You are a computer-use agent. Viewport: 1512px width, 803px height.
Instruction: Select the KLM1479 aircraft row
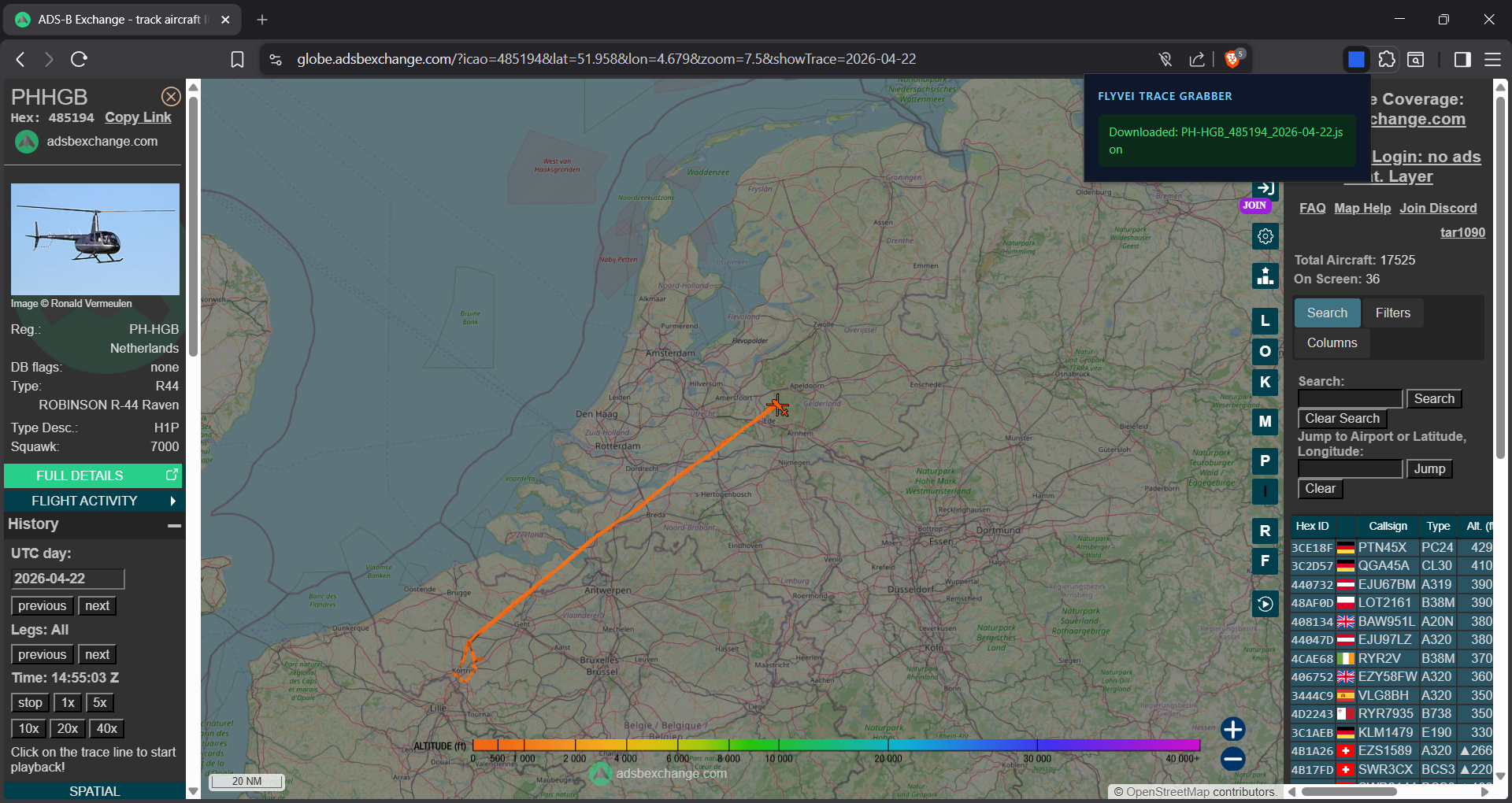(x=1392, y=732)
